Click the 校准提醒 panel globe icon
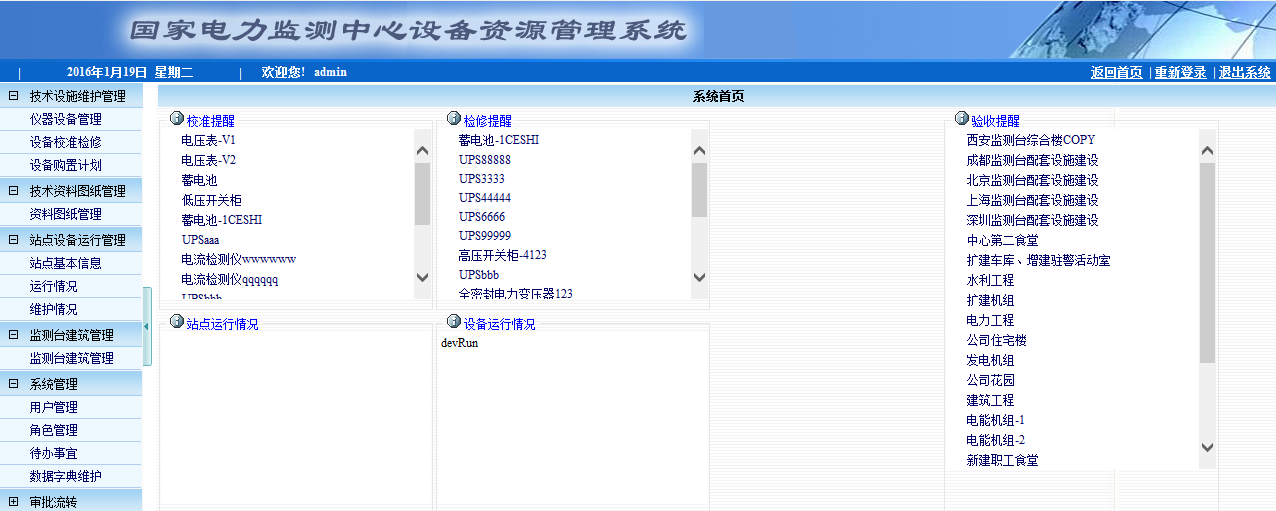 (177, 119)
